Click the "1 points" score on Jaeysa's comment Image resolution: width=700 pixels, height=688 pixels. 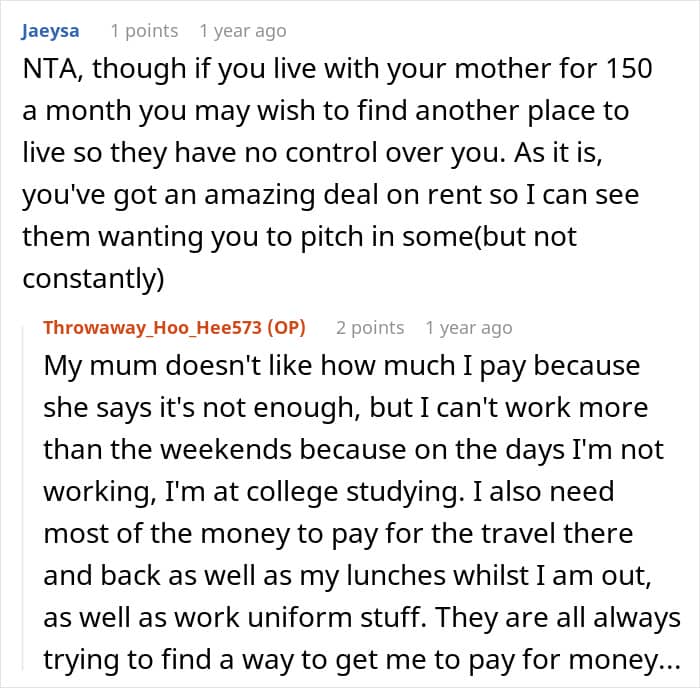coord(144,31)
